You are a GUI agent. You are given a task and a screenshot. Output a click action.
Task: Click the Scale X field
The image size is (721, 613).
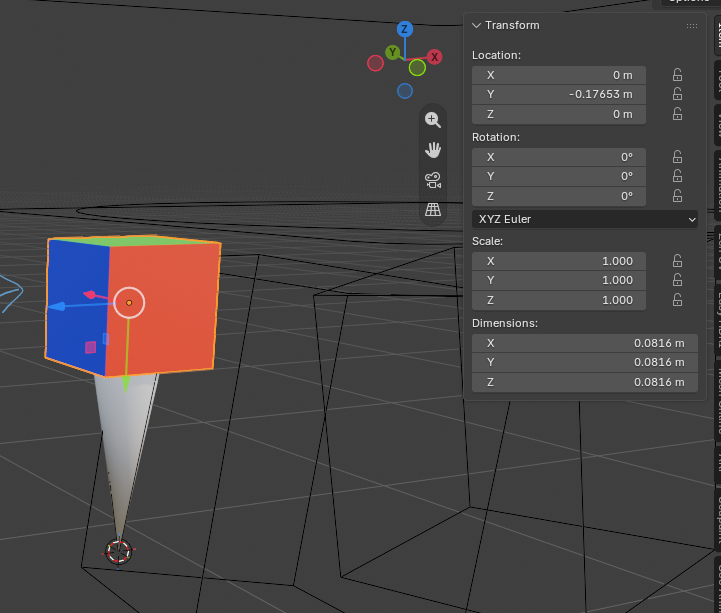[x=559, y=261]
